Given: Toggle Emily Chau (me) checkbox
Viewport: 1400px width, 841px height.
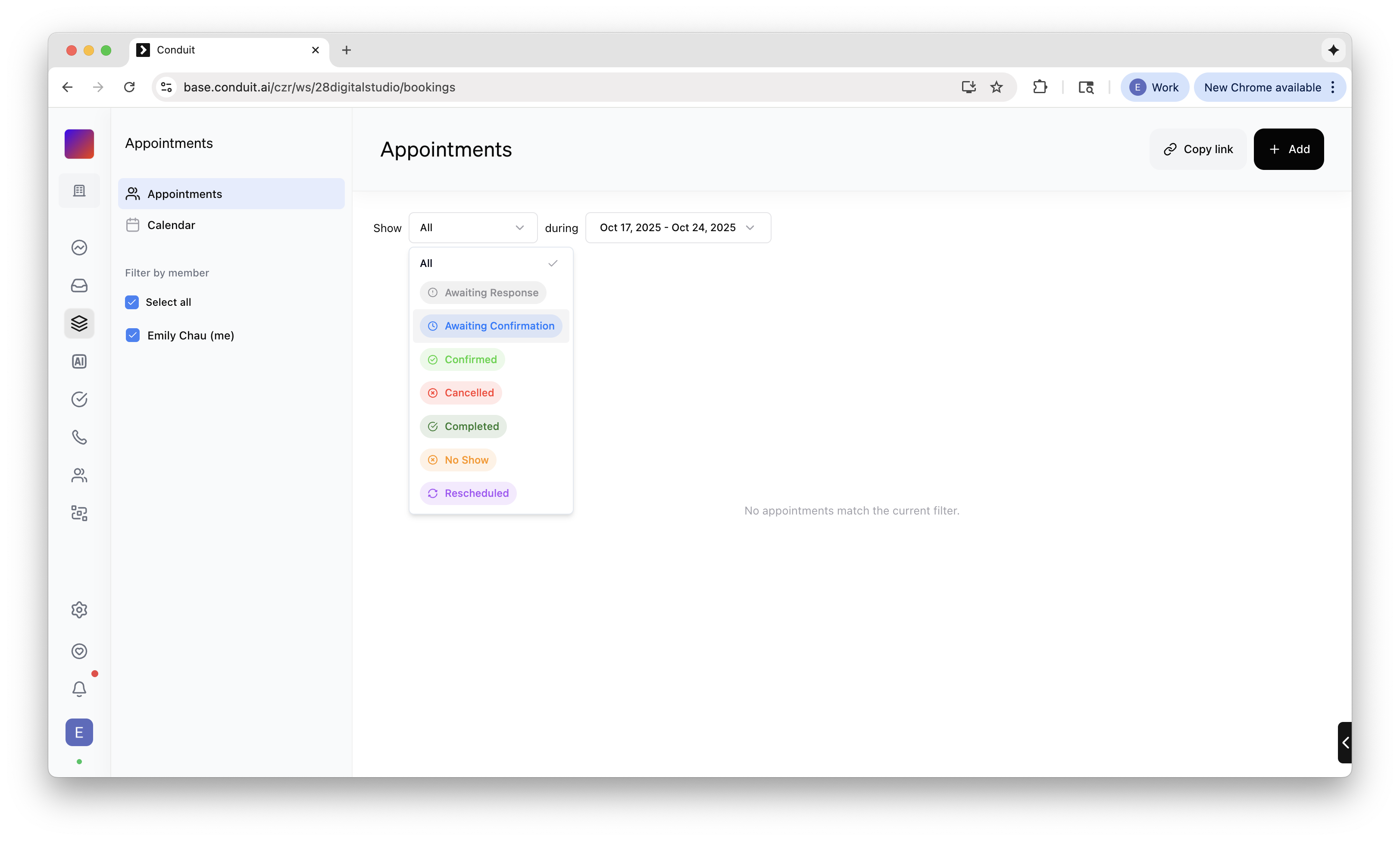Looking at the screenshot, I should click(132, 336).
